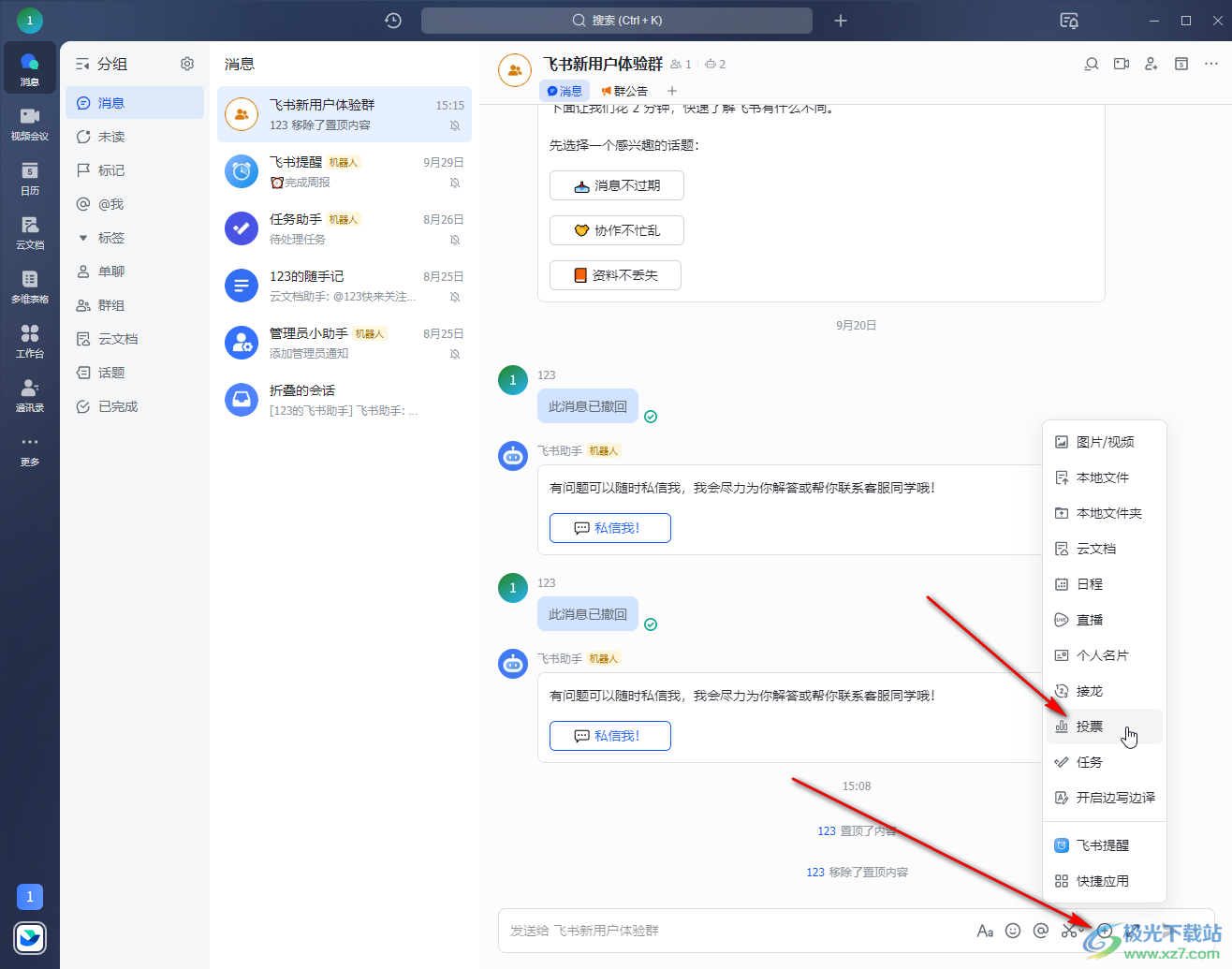
Task: Open the chat header's more options ellipsis
Action: pyautogui.click(x=1211, y=64)
